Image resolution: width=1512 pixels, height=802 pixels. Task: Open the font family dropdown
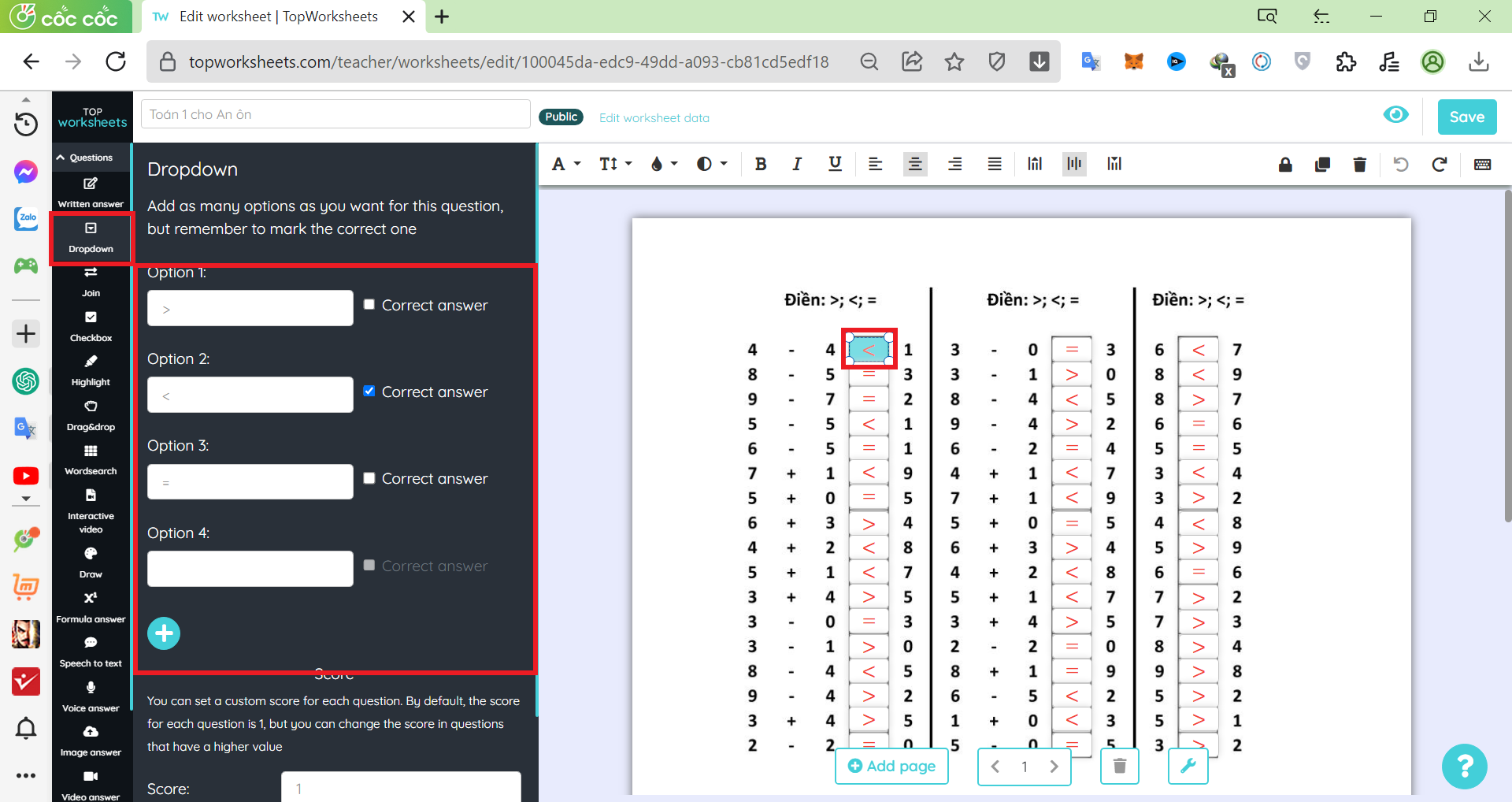pos(565,164)
